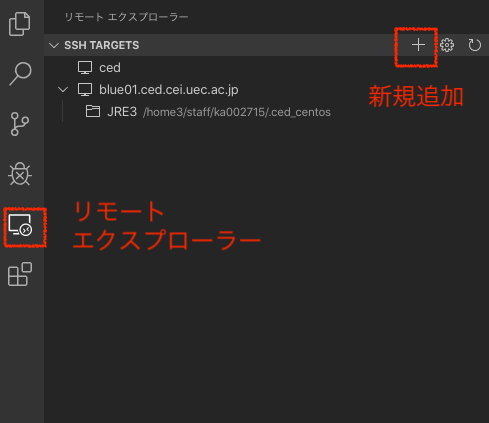
Task: Open the SSH configuration gear icon
Action: [447, 45]
